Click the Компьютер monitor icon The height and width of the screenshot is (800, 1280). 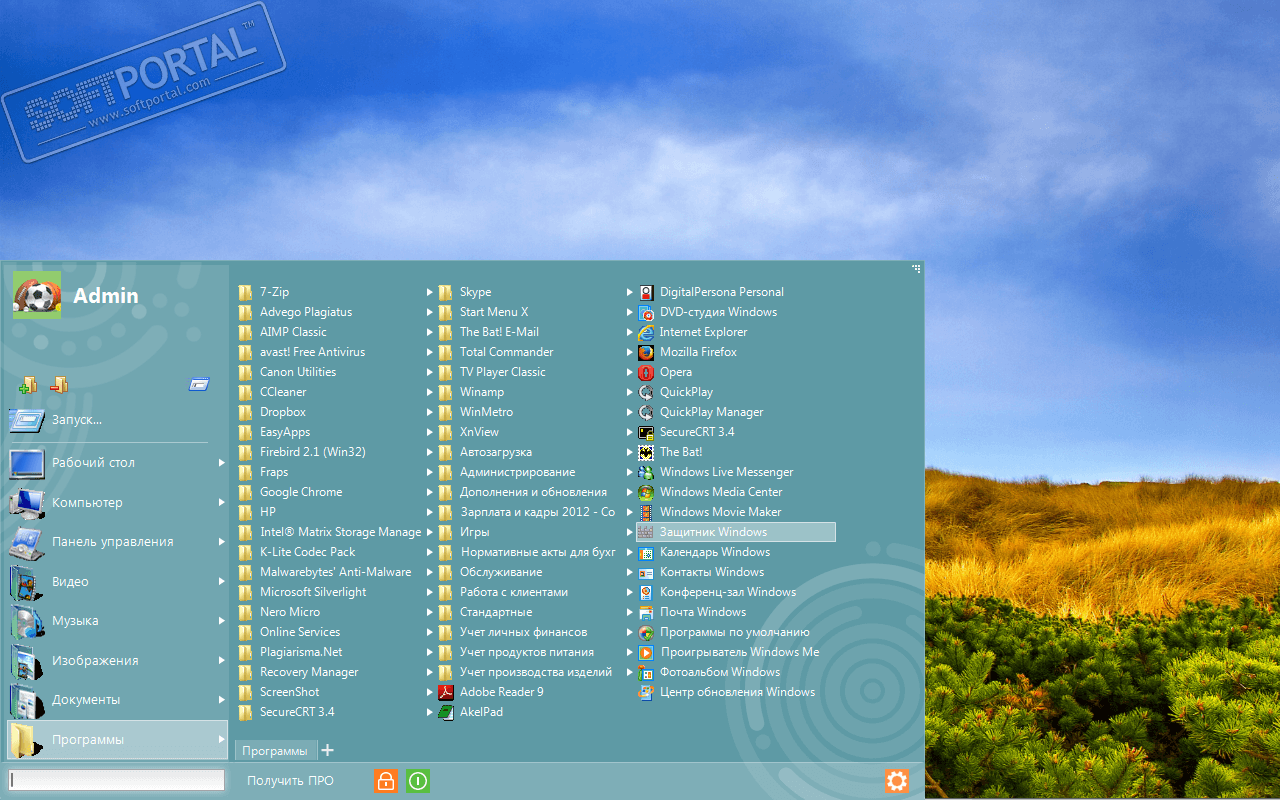pyautogui.click(x=27, y=502)
